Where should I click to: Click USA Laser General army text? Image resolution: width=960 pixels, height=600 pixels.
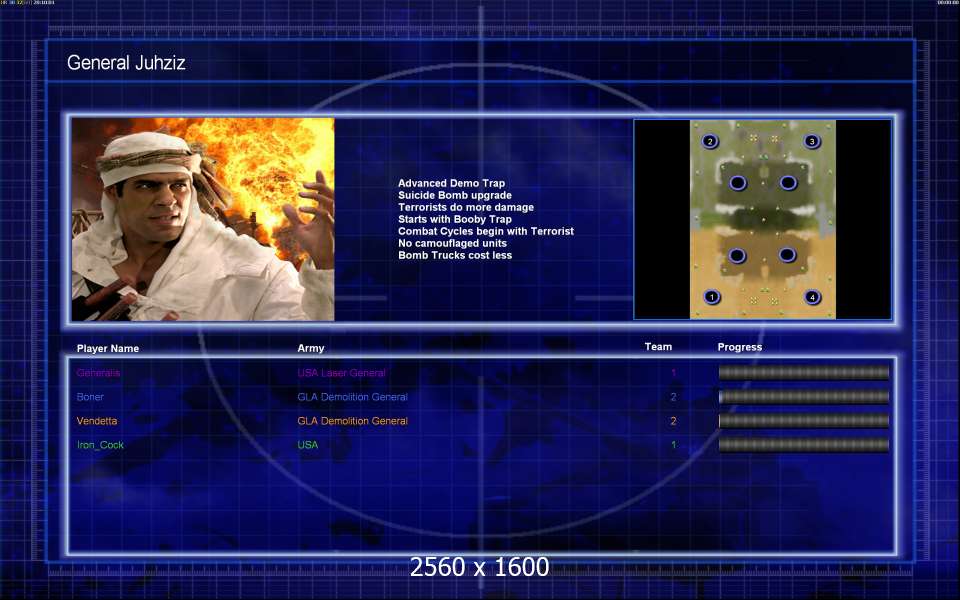342,373
